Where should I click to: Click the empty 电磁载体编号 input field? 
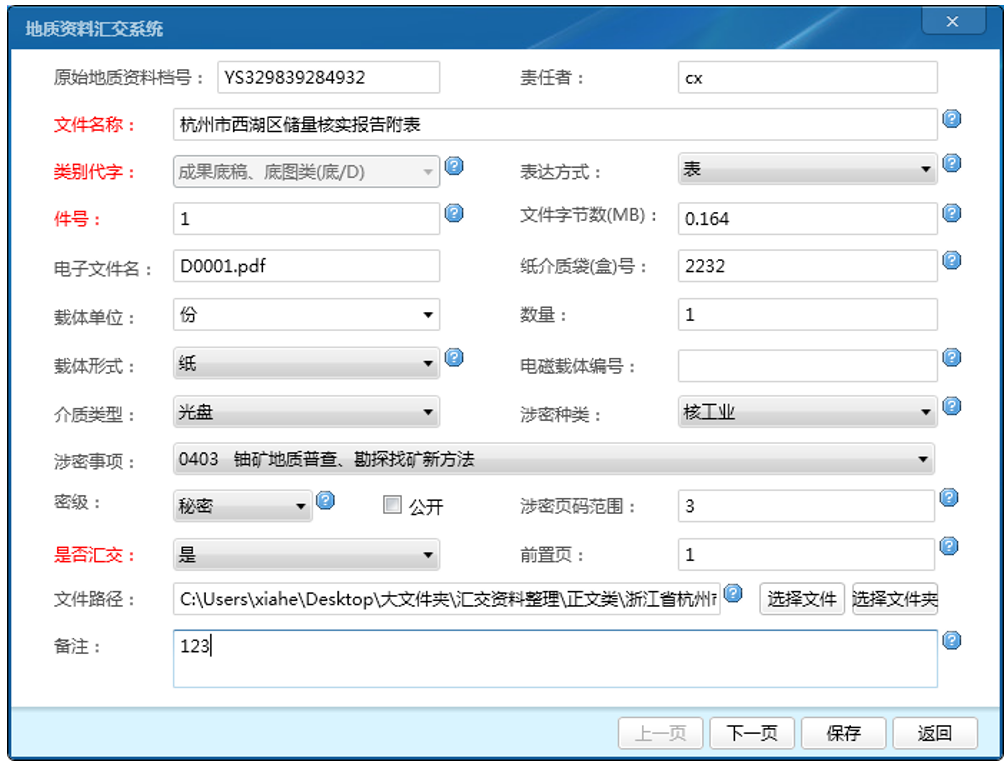tap(807, 366)
